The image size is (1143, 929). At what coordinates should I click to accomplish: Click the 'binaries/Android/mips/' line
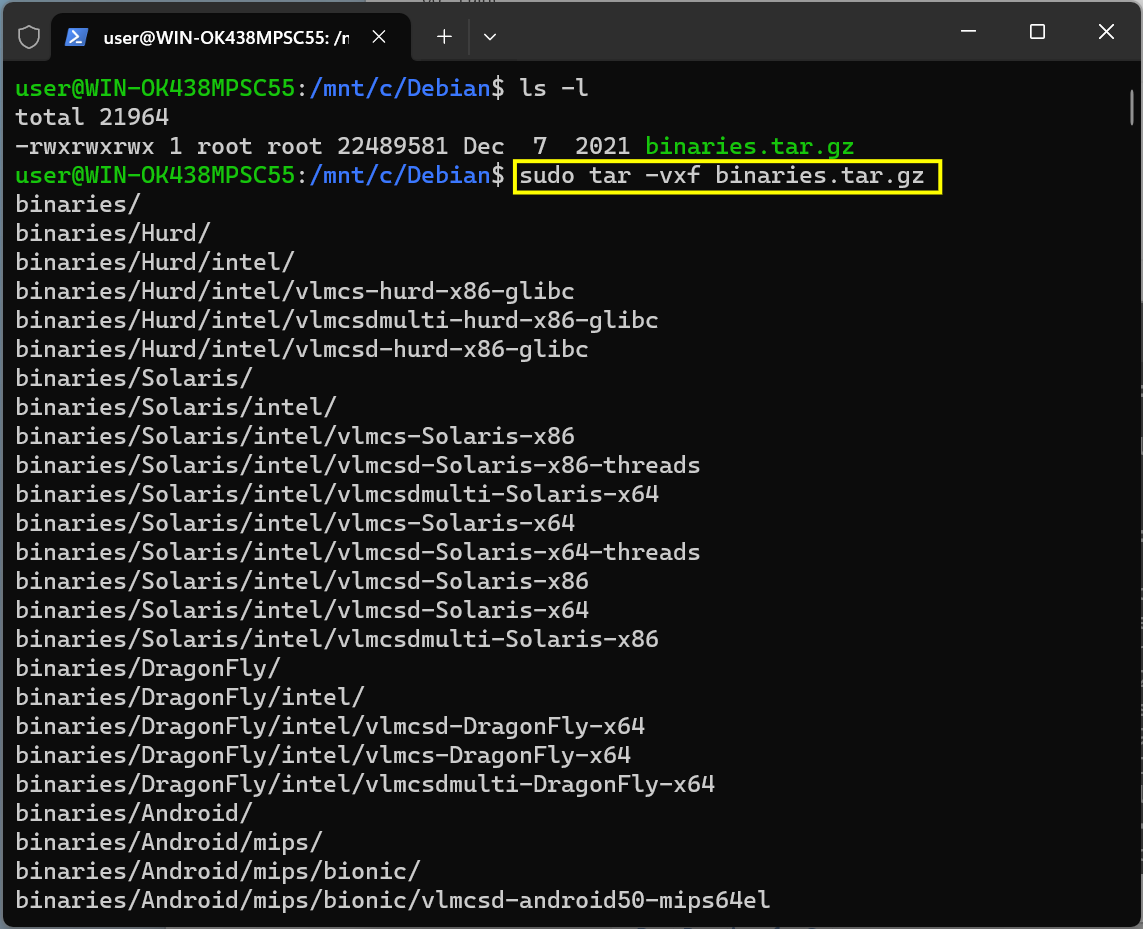coord(169,842)
